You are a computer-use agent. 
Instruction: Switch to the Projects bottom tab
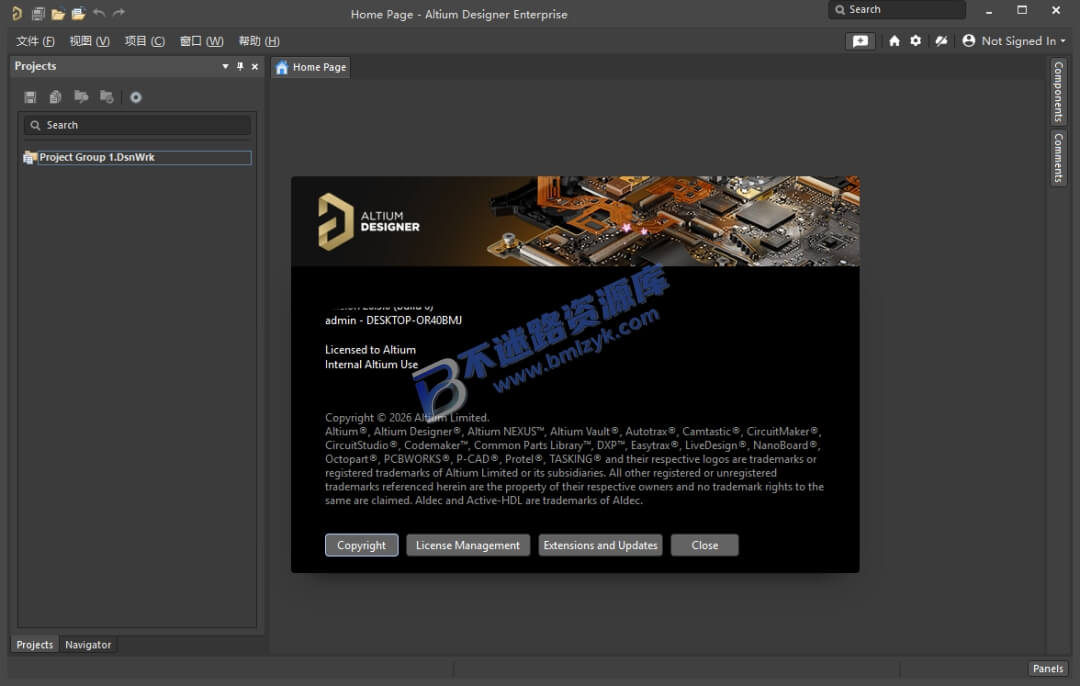pos(34,645)
